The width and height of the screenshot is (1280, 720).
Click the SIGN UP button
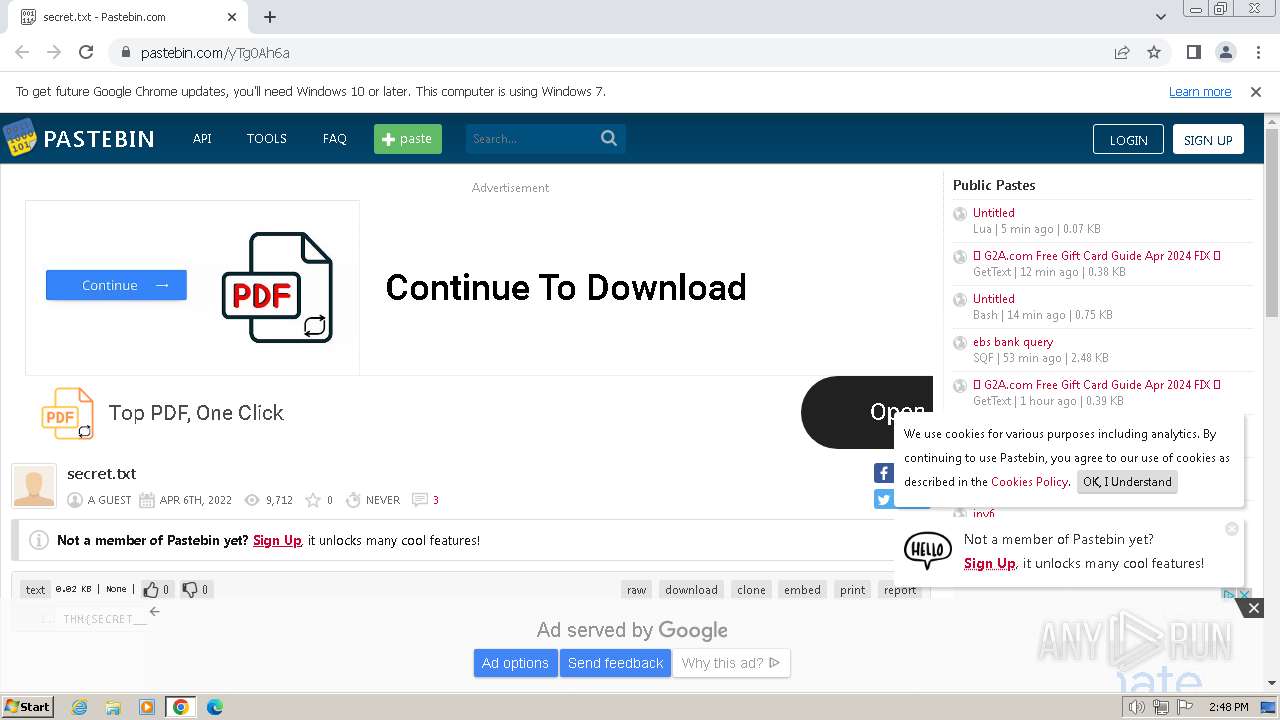click(1208, 140)
